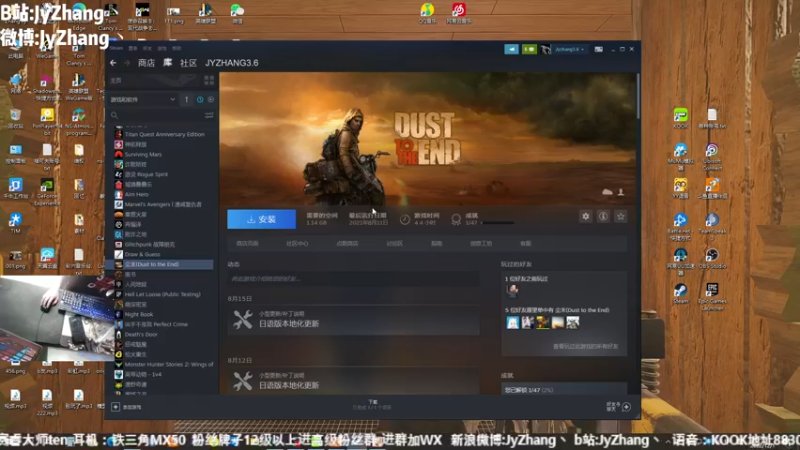Add Dust to the End to favorites
The image size is (800, 450).
pyautogui.click(x=620, y=216)
